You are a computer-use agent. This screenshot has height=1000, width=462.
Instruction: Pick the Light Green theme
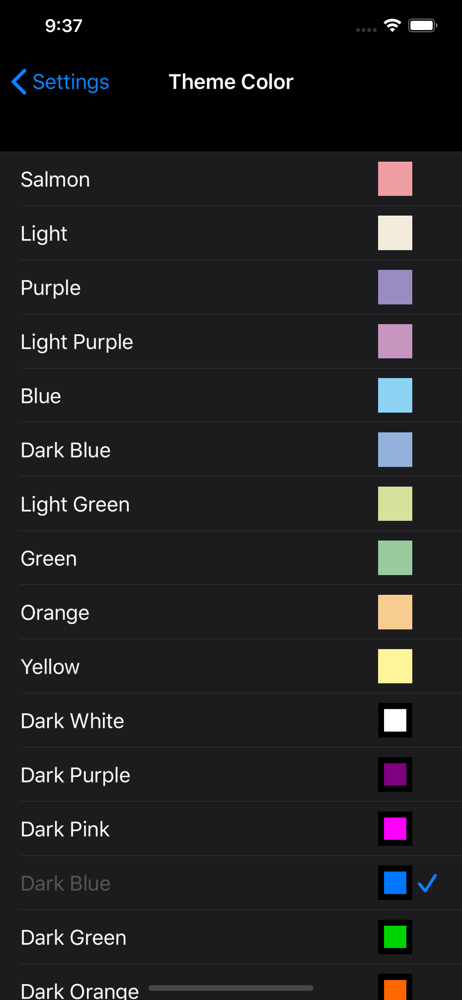[x=231, y=504]
